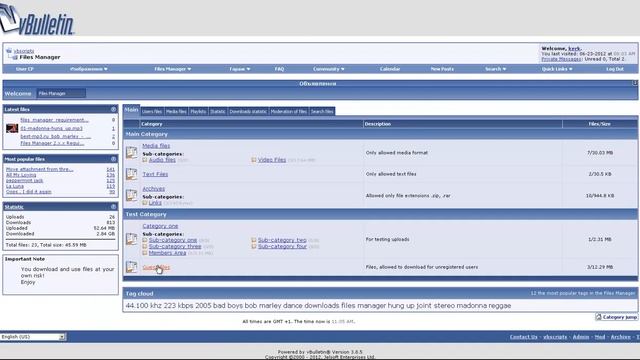The image size is (640, 360).
Task: Click the Sub-category four folder icon
Action: 254,247
